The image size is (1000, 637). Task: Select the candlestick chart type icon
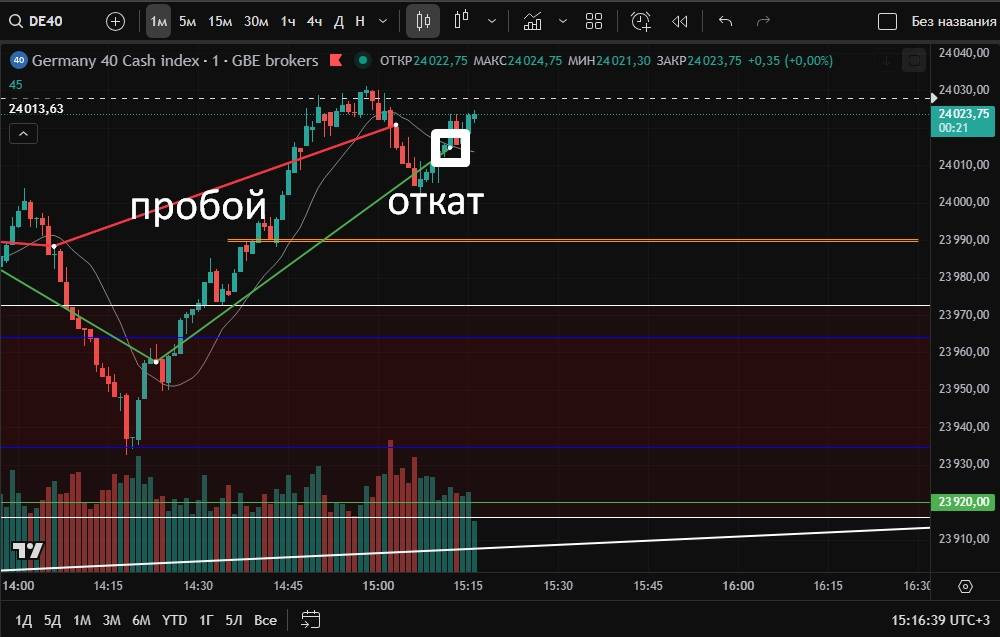(423, 21)
